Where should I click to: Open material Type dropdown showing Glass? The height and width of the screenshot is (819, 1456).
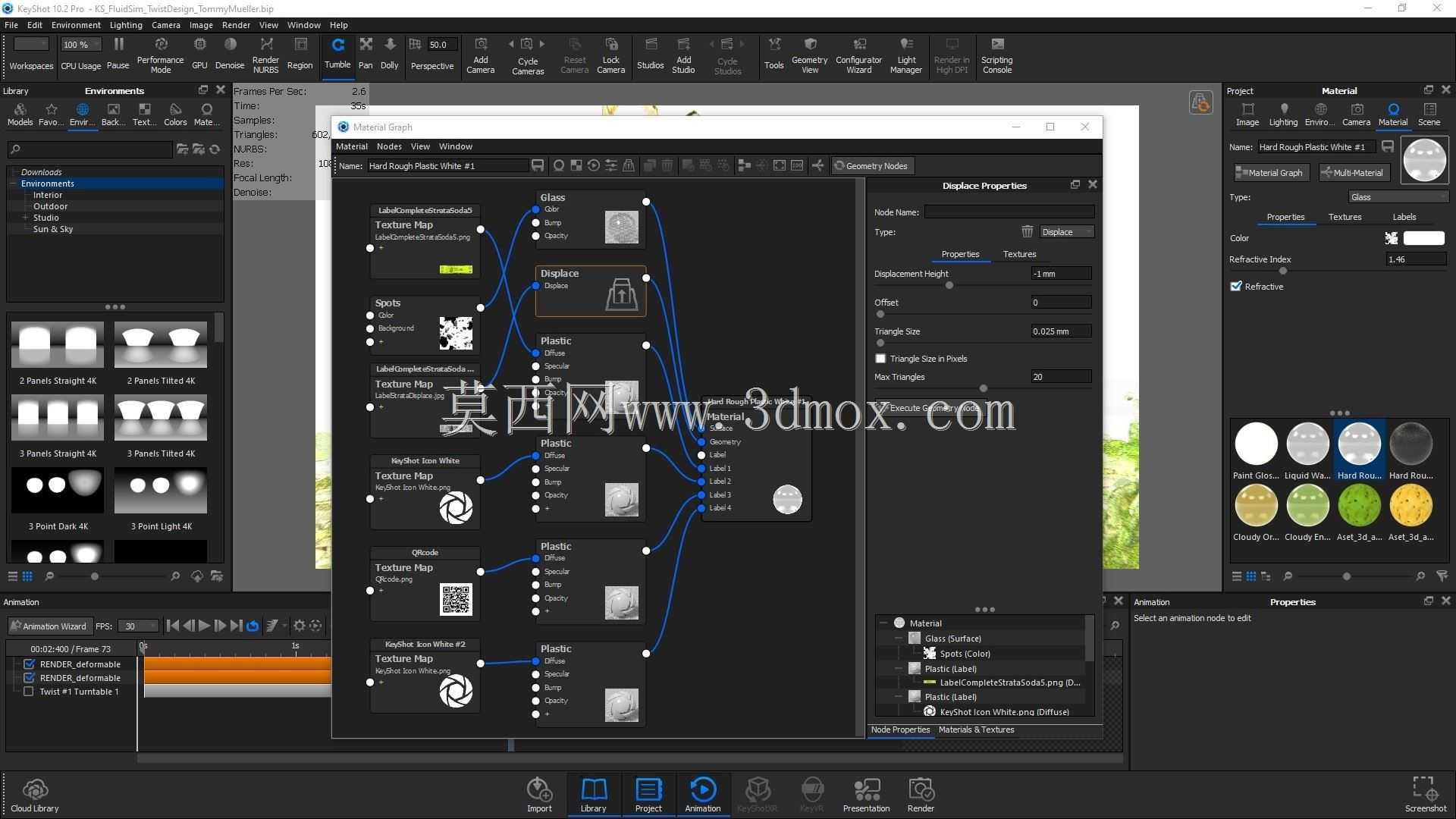pos(1398,197)
